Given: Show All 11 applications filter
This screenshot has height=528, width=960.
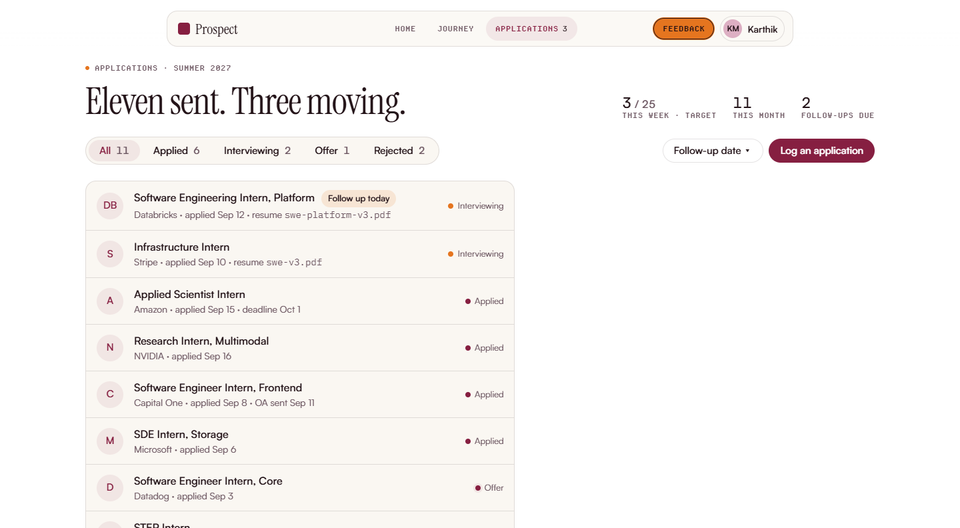Looking at the screenshot, I should tap(114, 151).
